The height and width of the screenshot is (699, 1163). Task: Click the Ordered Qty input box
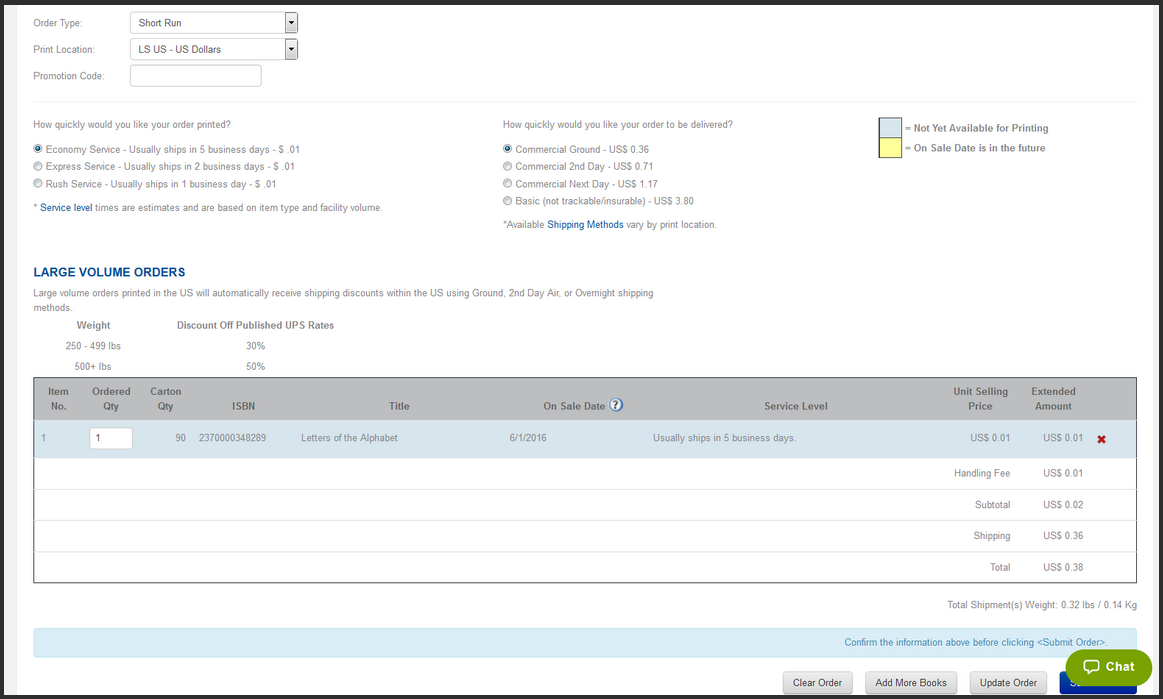tap(111, 438)
